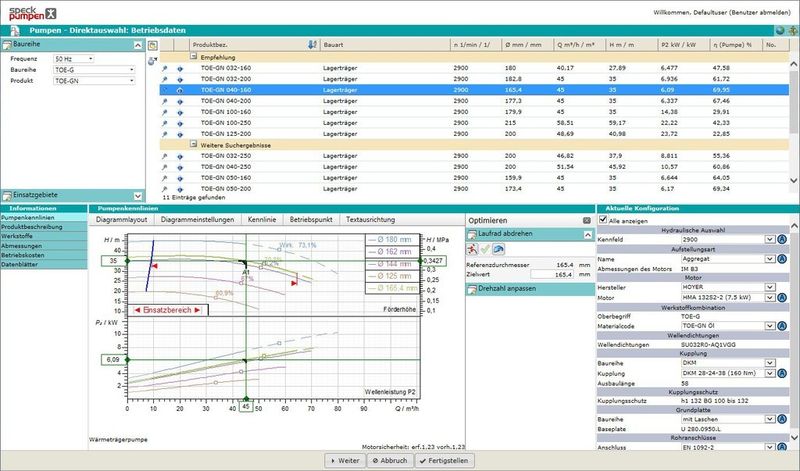Toggle visibility eye for TOE-GN 032-250

point(180,157)
